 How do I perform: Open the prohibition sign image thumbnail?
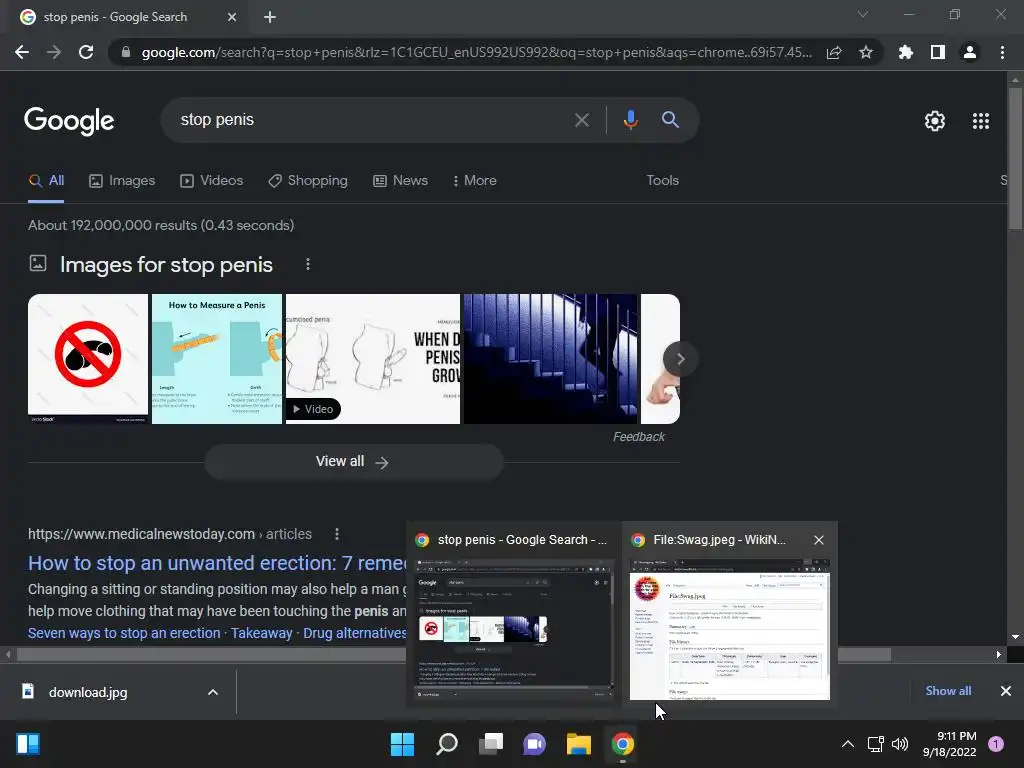pos(88,359)
